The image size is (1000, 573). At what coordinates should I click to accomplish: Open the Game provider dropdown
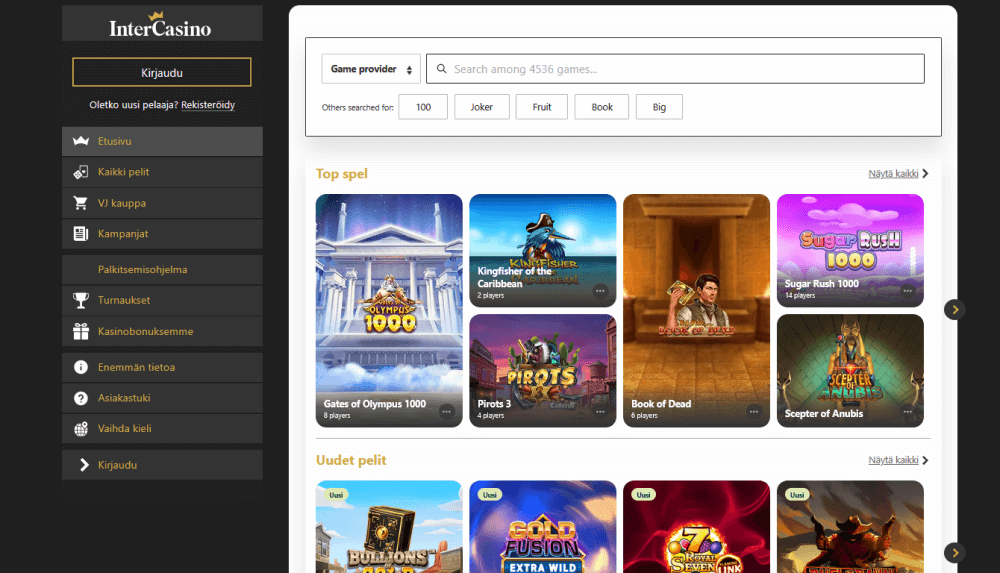[371, 69]
